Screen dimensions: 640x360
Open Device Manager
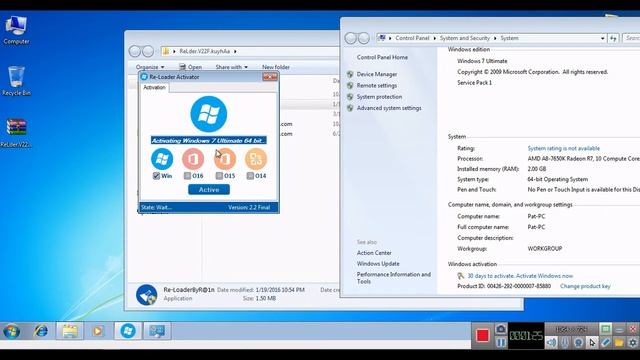coord(377,74)
